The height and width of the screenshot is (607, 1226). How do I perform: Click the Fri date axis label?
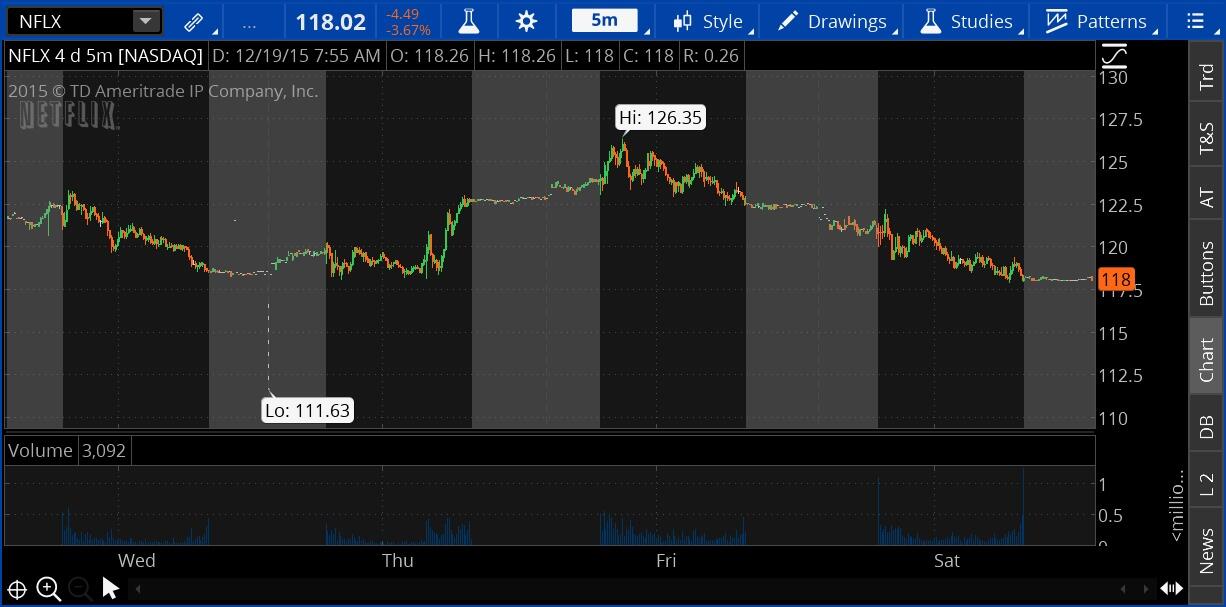[x=666, y=560]
